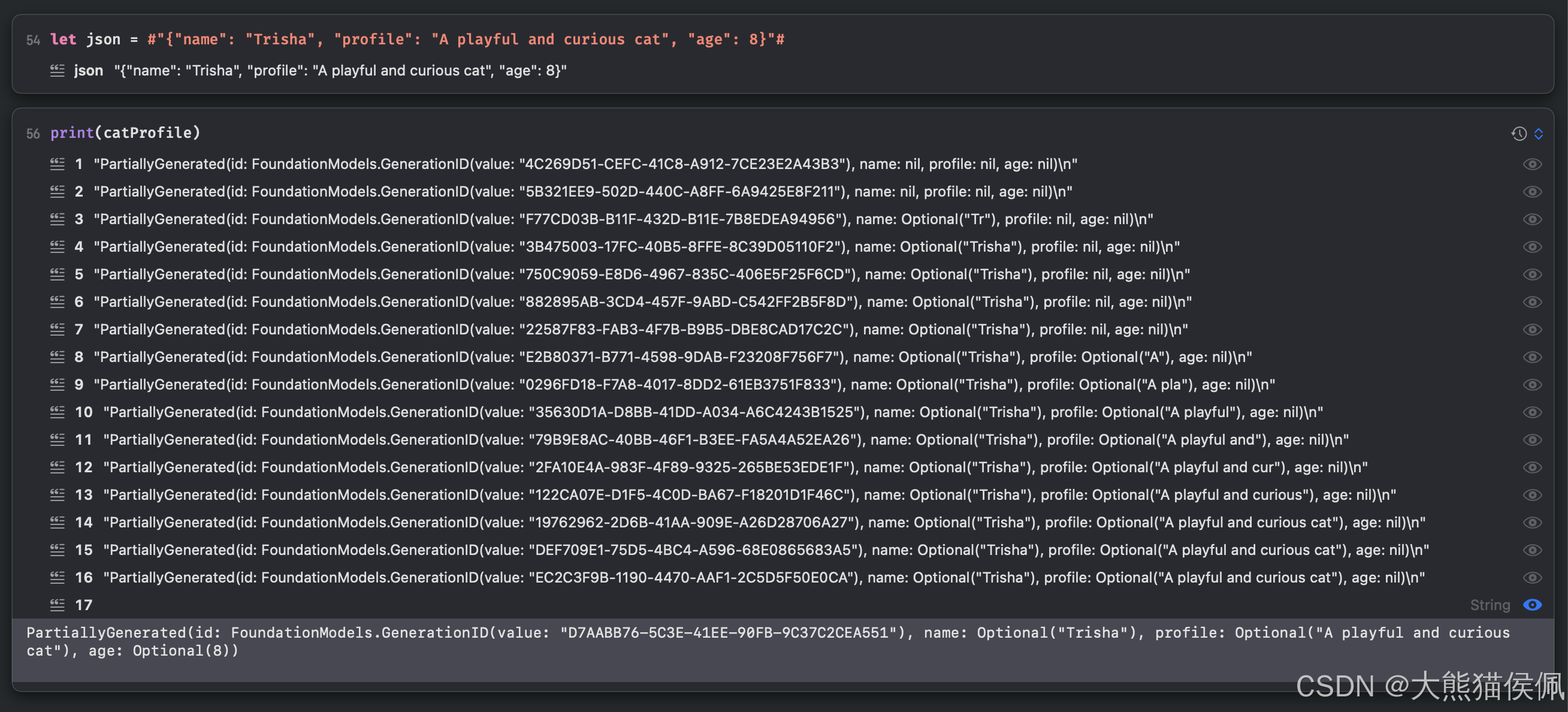
Task: Select result row 9 with profile "A pla"
Action: pyautogui.click(x=684, y=385)
